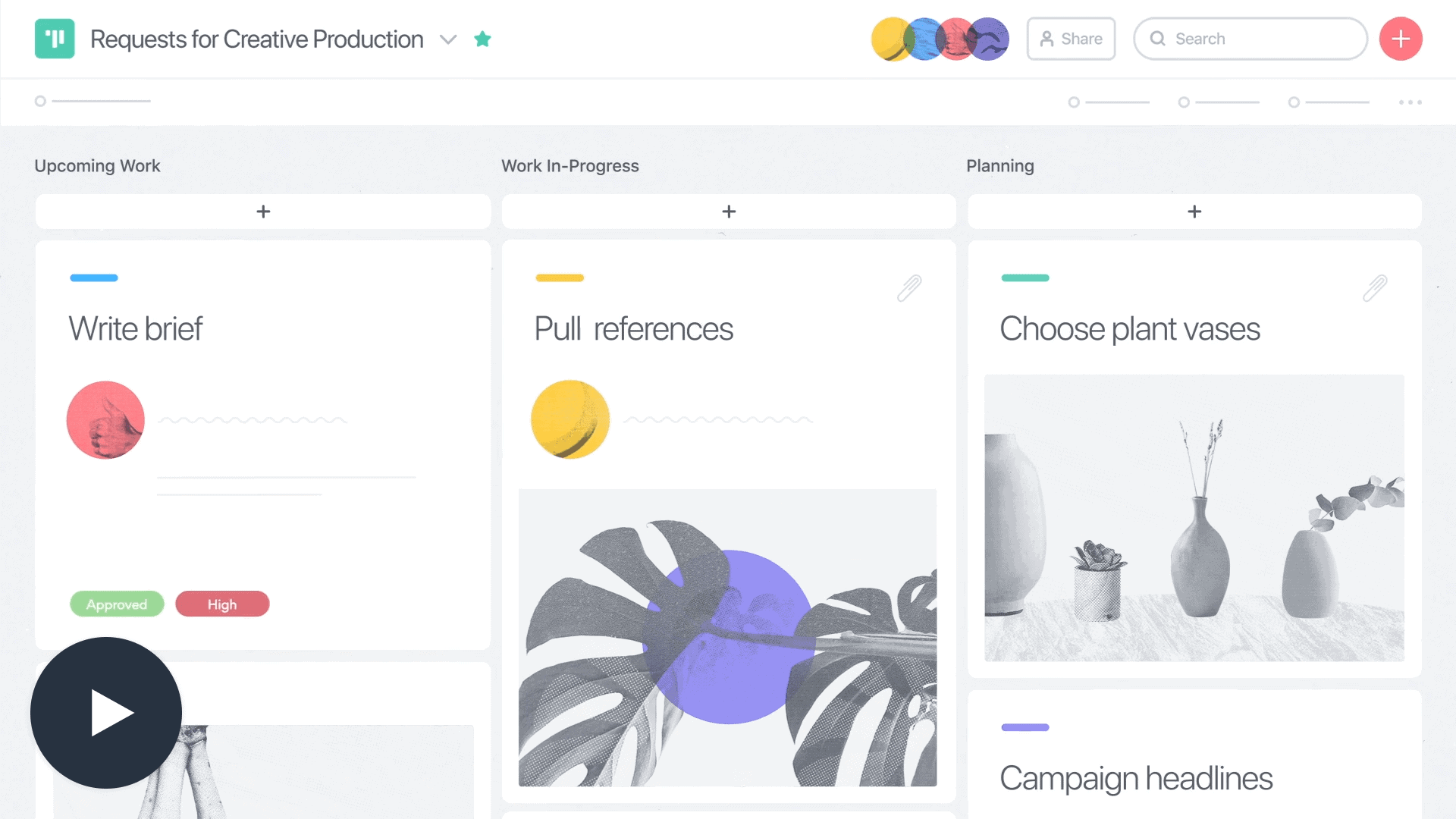Click the assignee avatar on Write brief
Viewport: 1456px width, 819px height.
click(x=105, y=420)
